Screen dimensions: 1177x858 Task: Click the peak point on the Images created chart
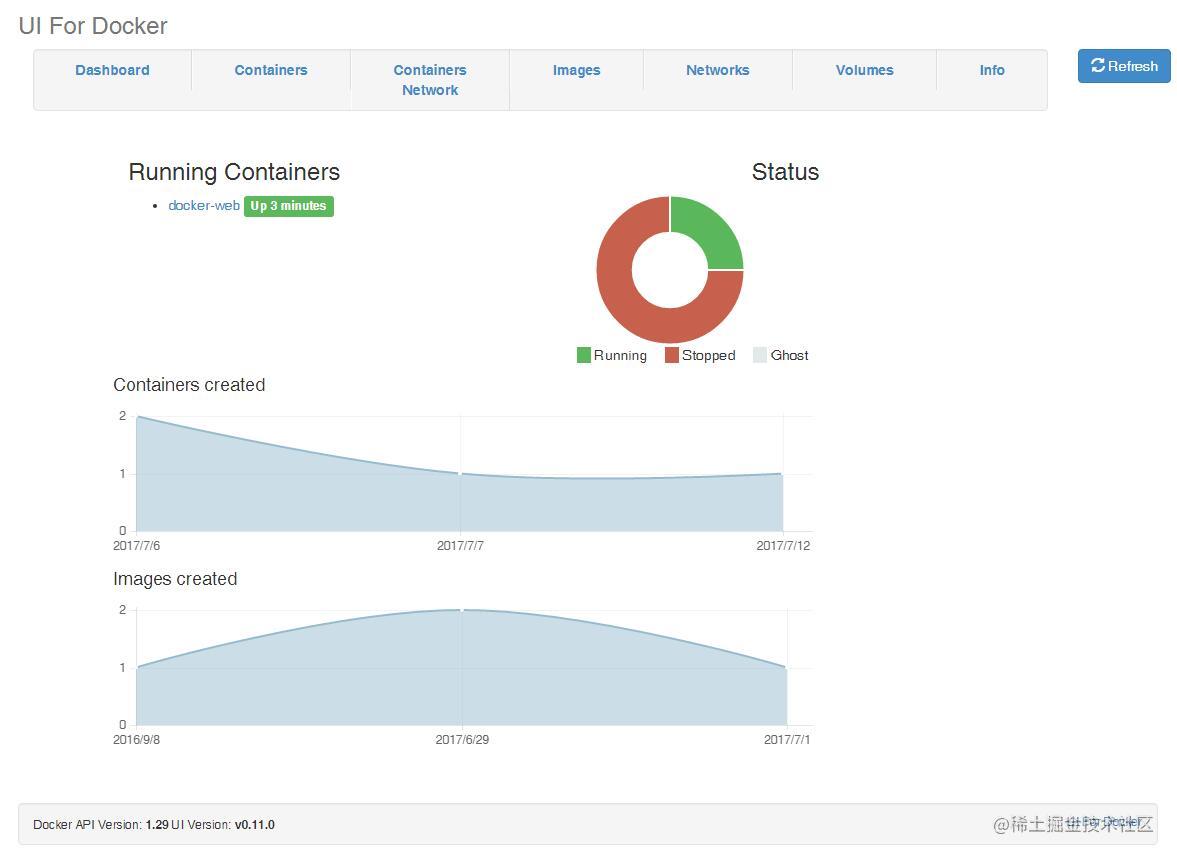460,608
